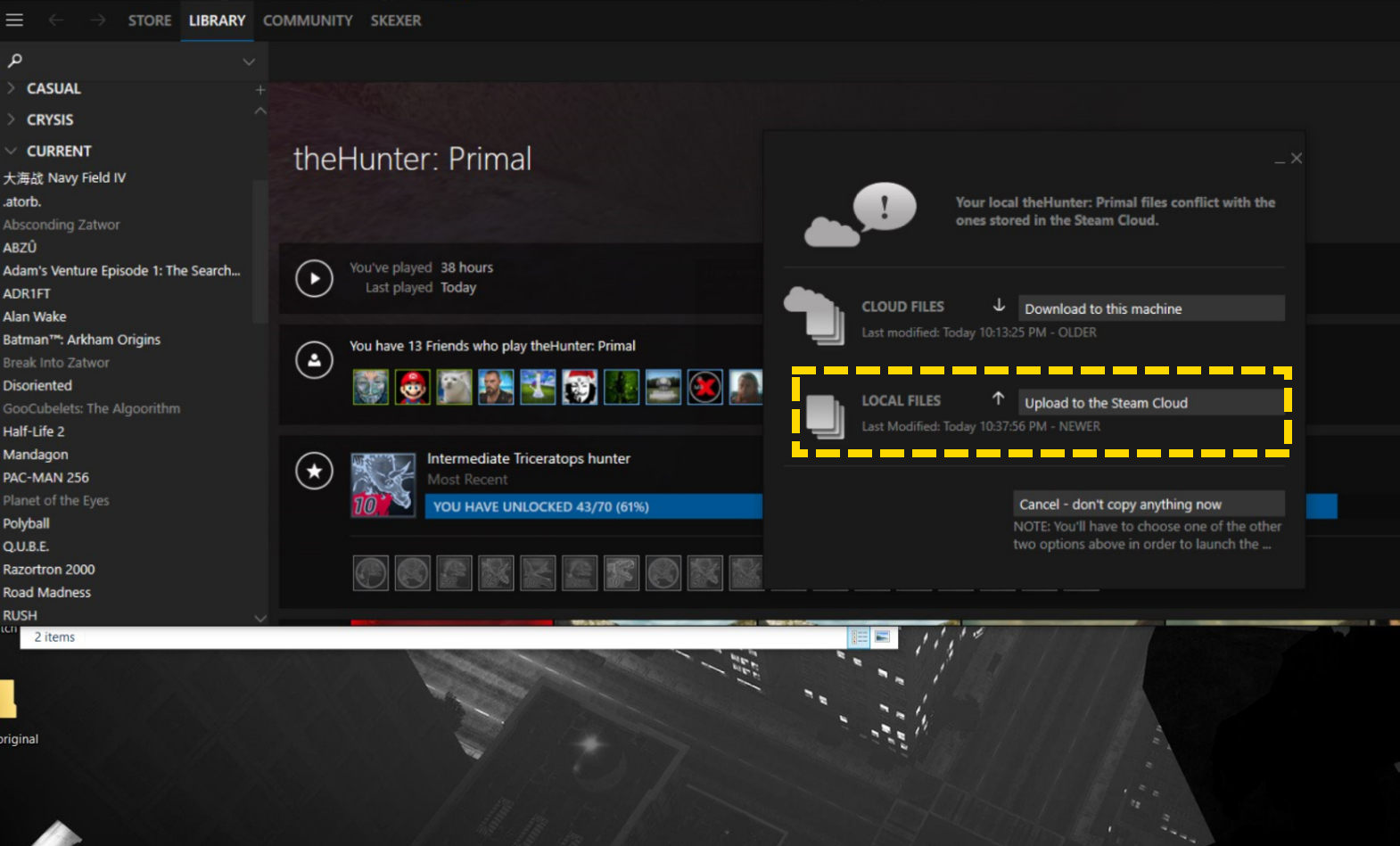Select Road Madness in the game list
The height and width of the screenshot is (846, 1400).
47,593
